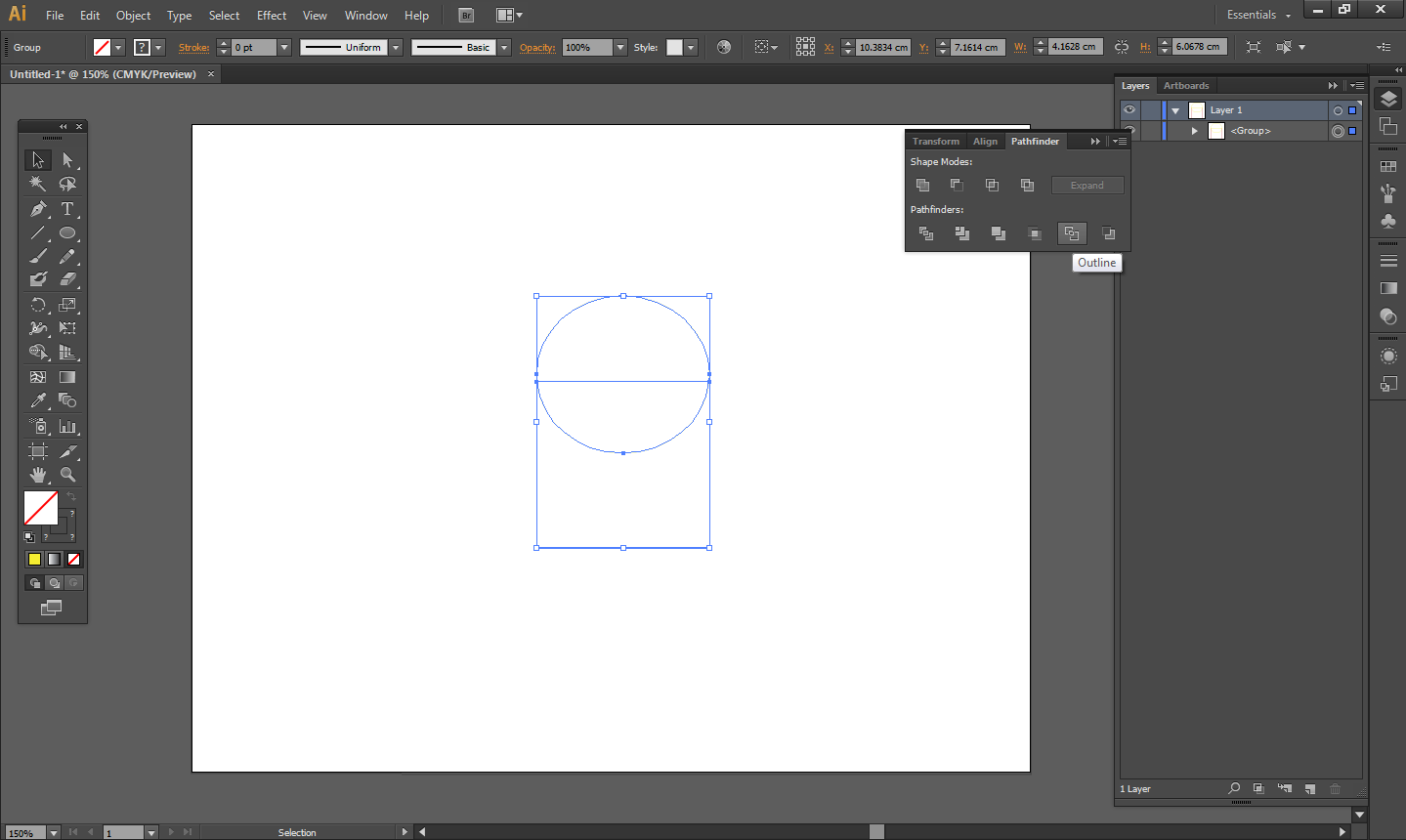Image resolution: width=1406 pixels, height=840 pixels.
Task: Click the X position input field
Action: click(x=881, y=46)
